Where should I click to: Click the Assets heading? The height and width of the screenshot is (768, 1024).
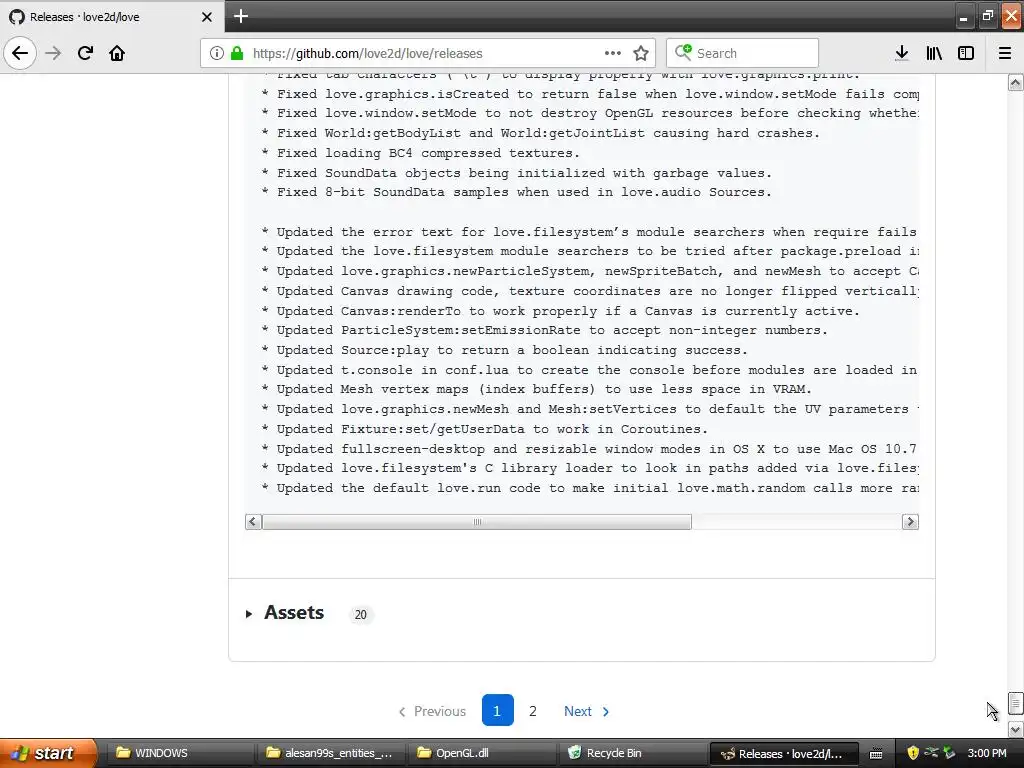coord(294,613)
